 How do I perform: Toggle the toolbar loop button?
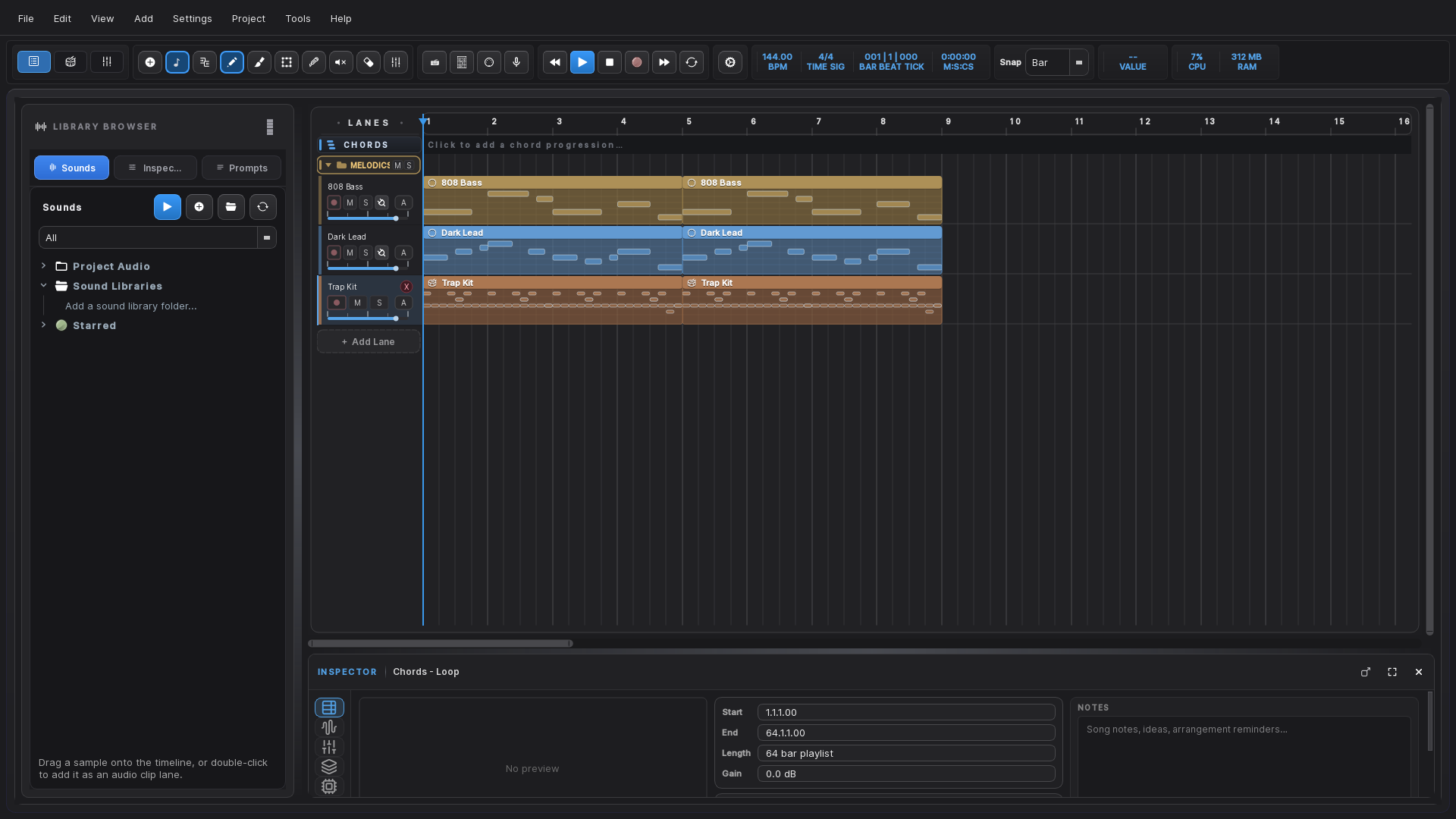tap(692, 62)
